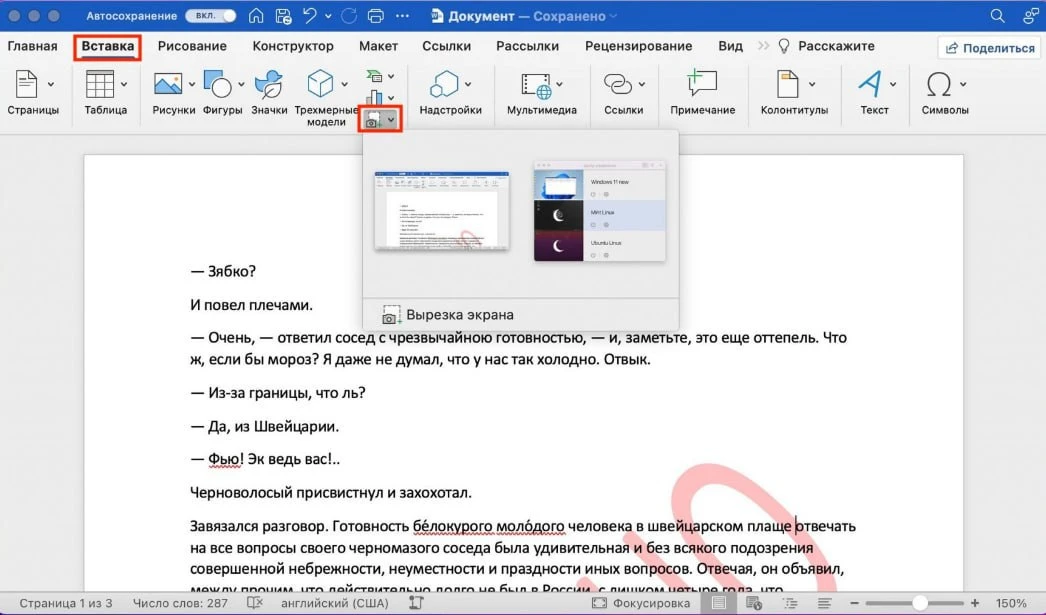Click the Трехмерные модели cube icon
The image size is (1046, 615).
click(x=320, y=84)
